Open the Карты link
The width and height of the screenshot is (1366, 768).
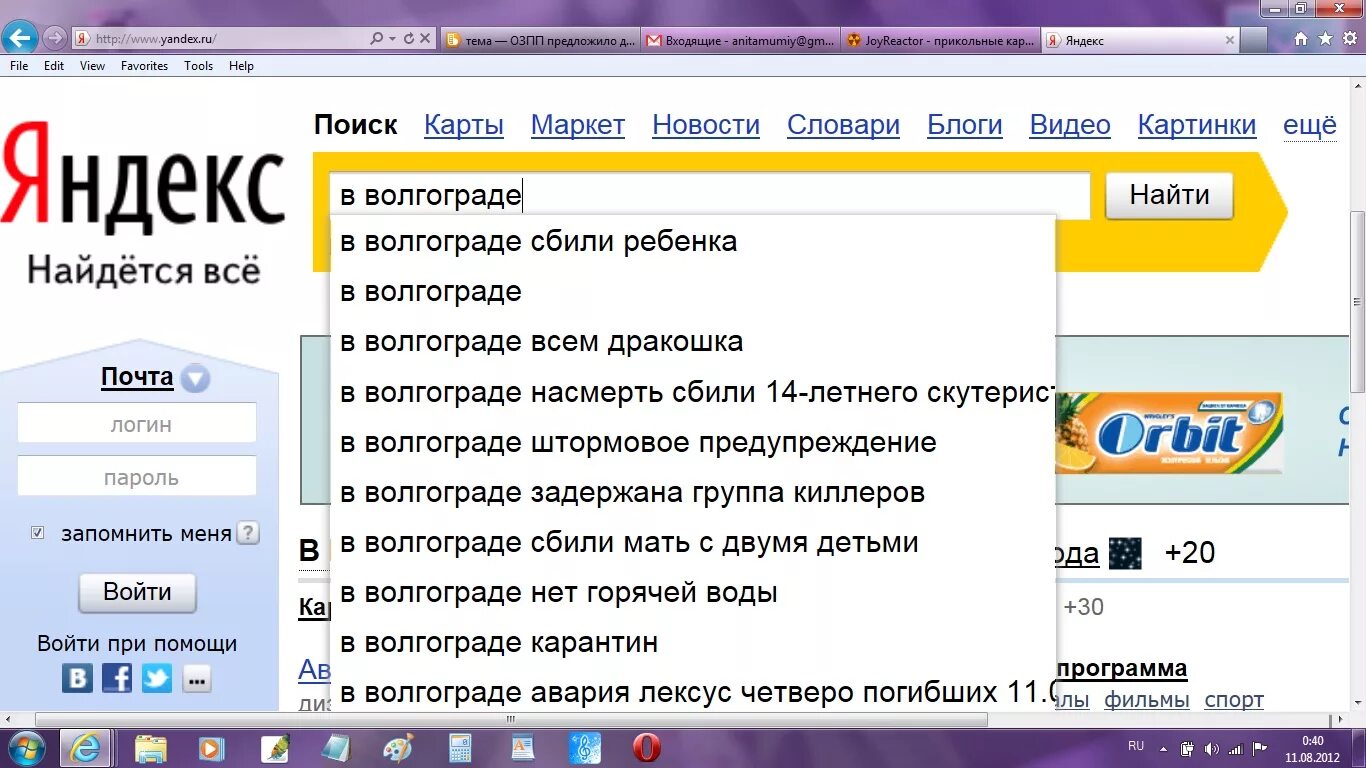click(x=464, y=125)
